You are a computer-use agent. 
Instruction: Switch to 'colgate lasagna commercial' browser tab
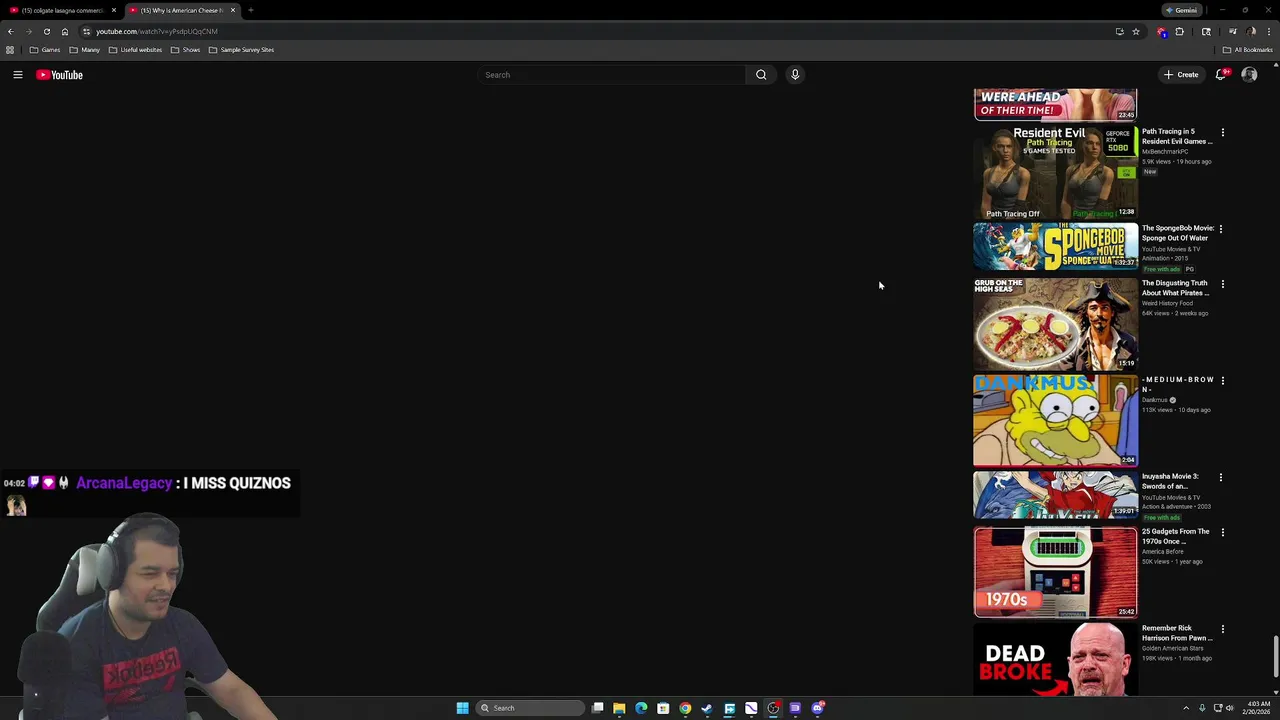61,10
